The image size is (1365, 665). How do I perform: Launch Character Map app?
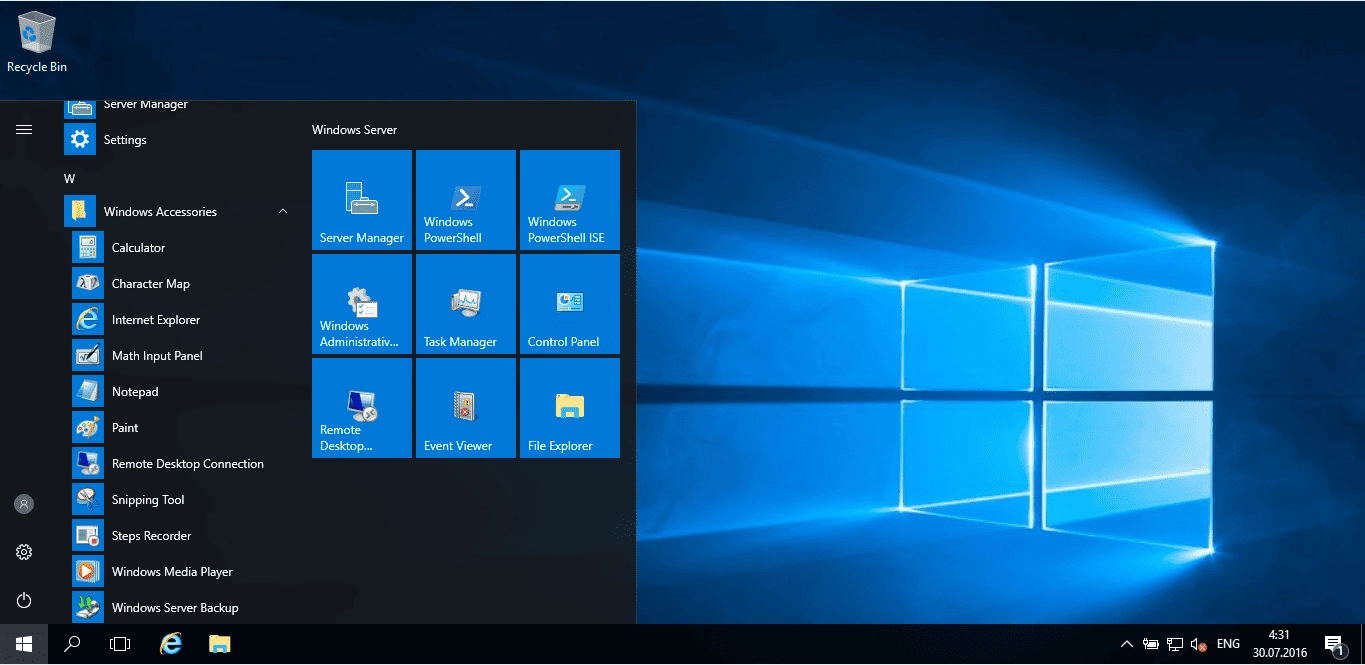click(180, 284)
